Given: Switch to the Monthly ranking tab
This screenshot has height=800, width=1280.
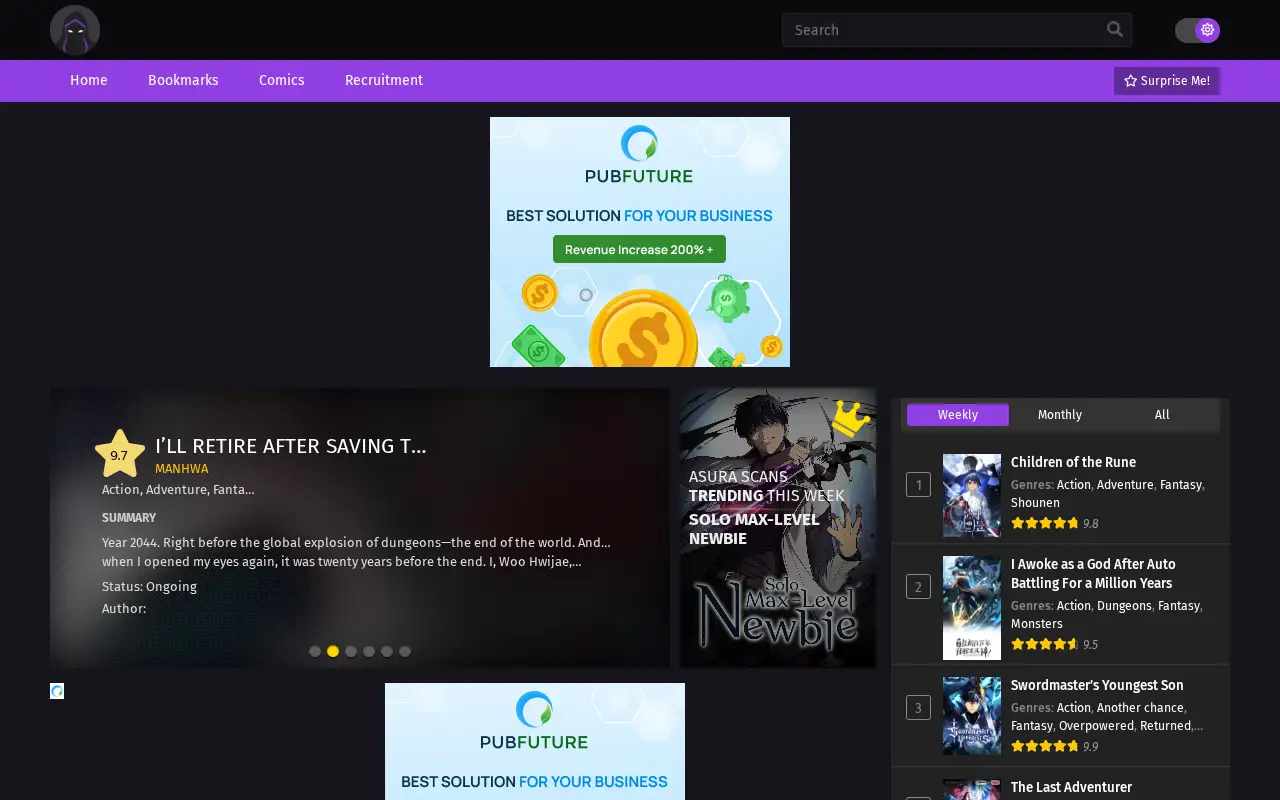Looking at the screenshot, I should (x=1060, y=415).
